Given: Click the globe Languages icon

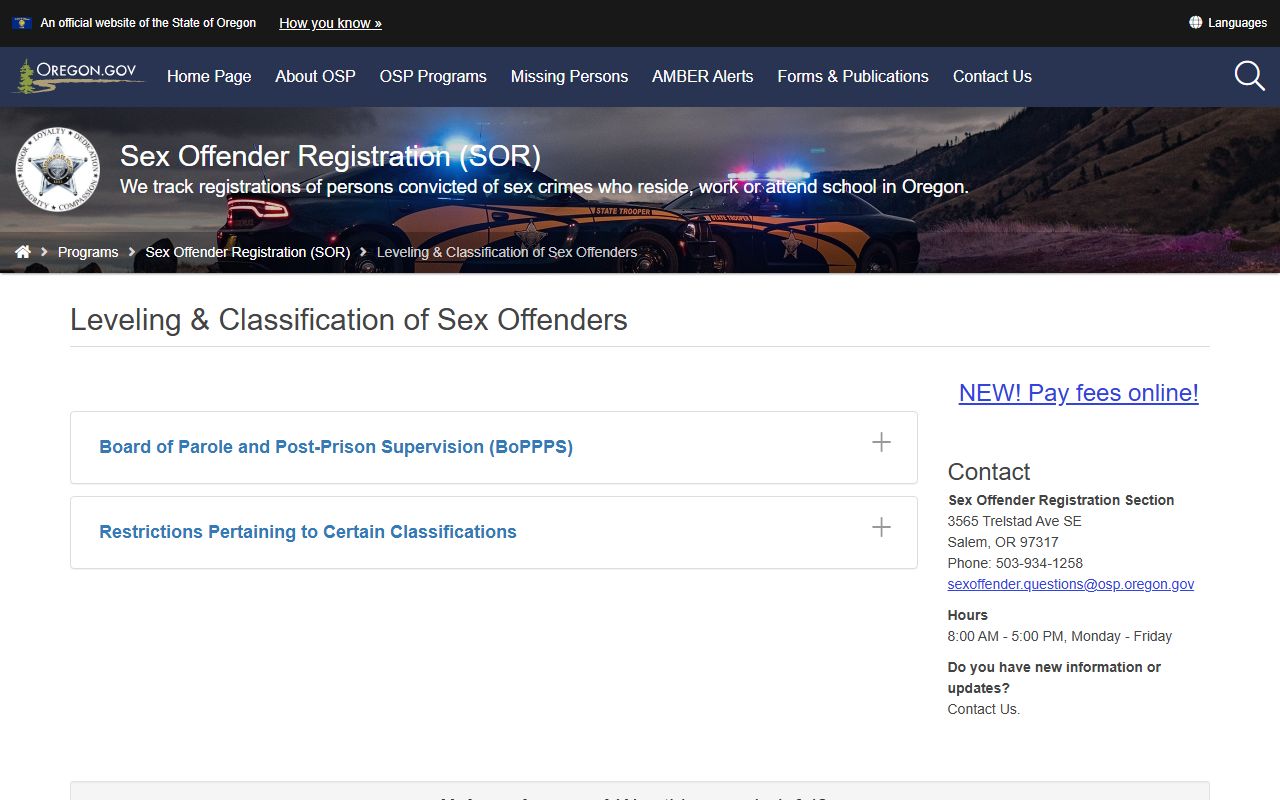Looking at the screenshot, I should [1195, 23].
